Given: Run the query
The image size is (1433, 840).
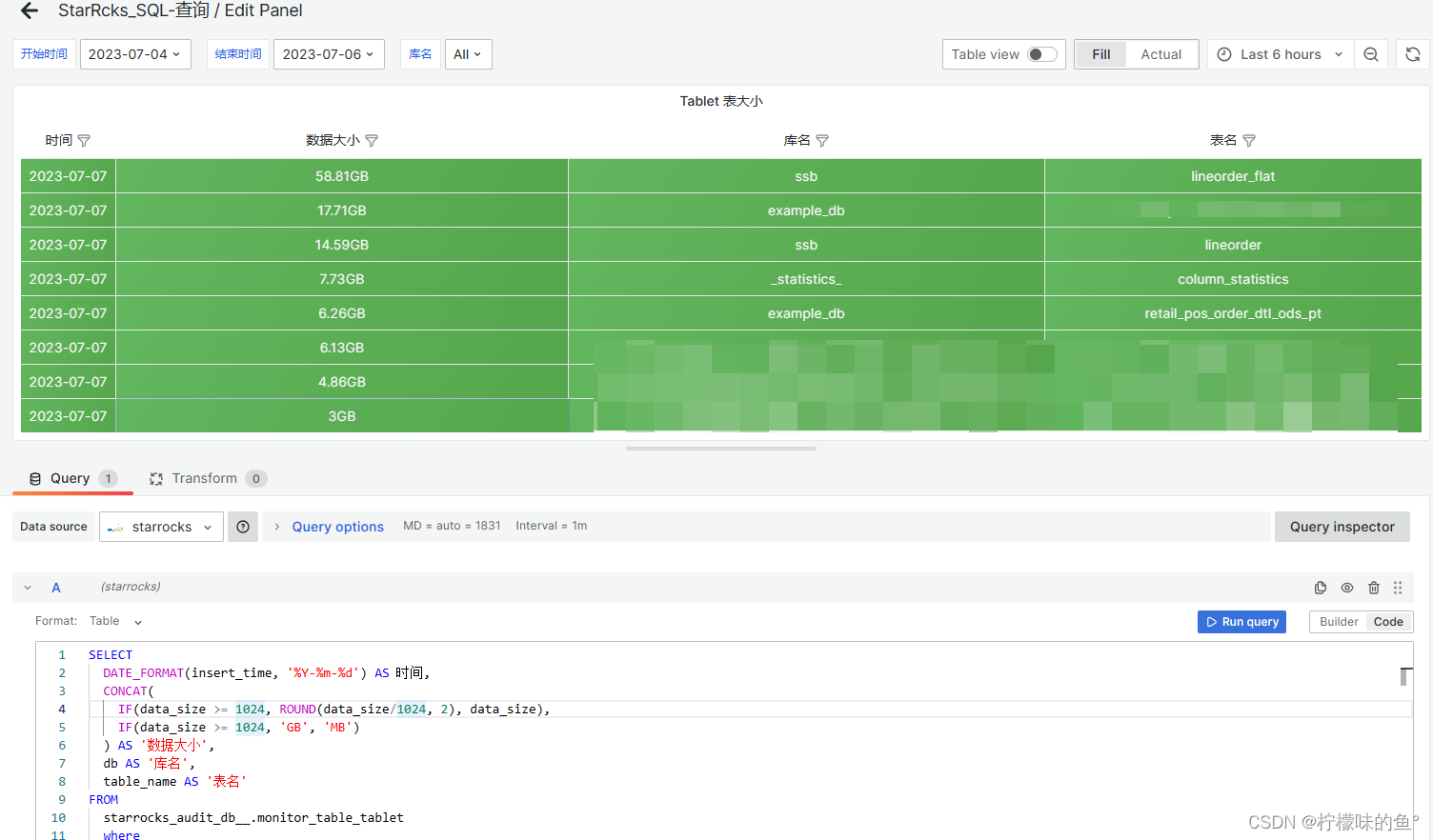Looking at the screenshot, I should click(1241, 621).
